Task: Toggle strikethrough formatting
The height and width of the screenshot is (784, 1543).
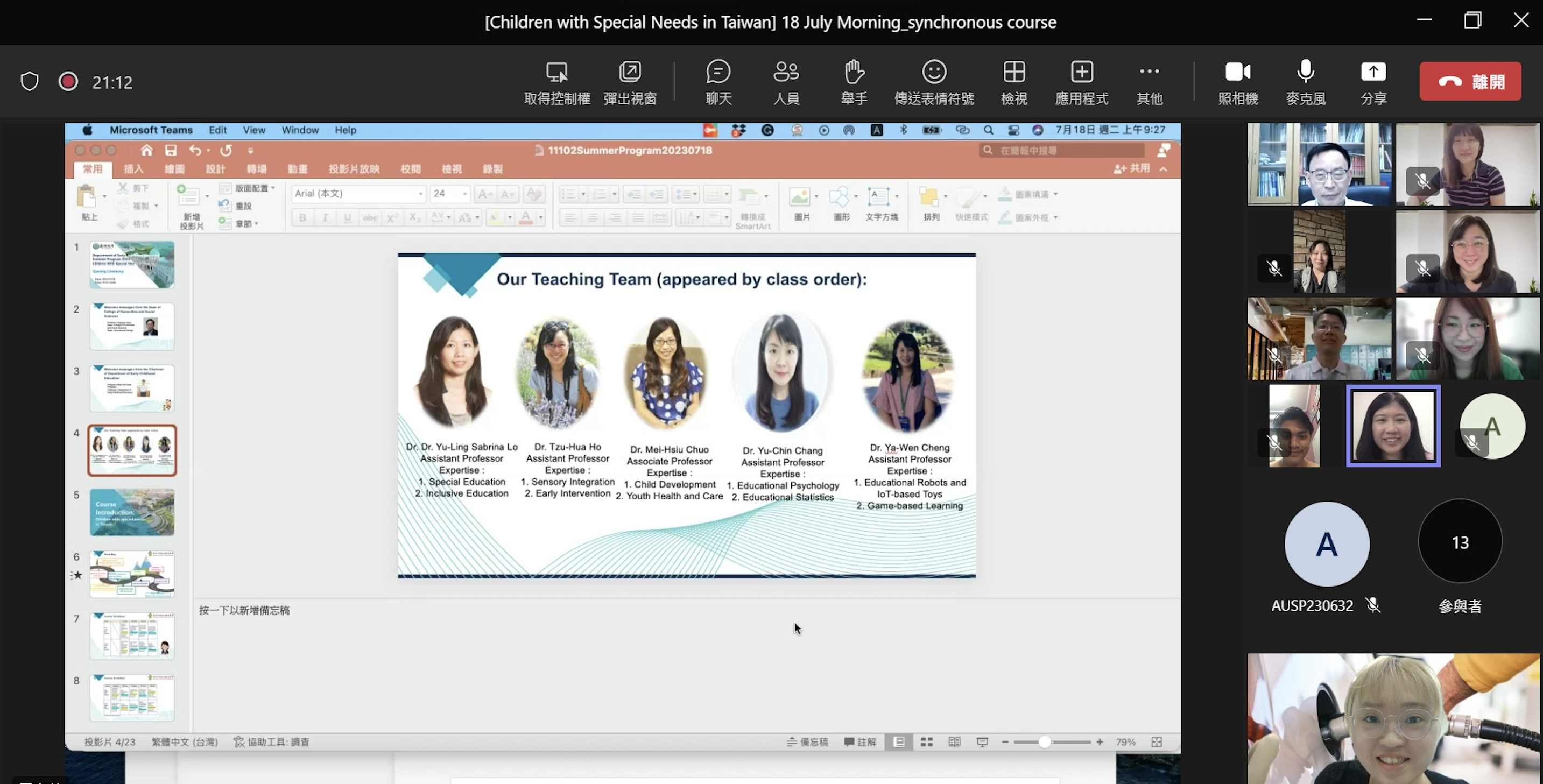Action: tap(370, 217)
